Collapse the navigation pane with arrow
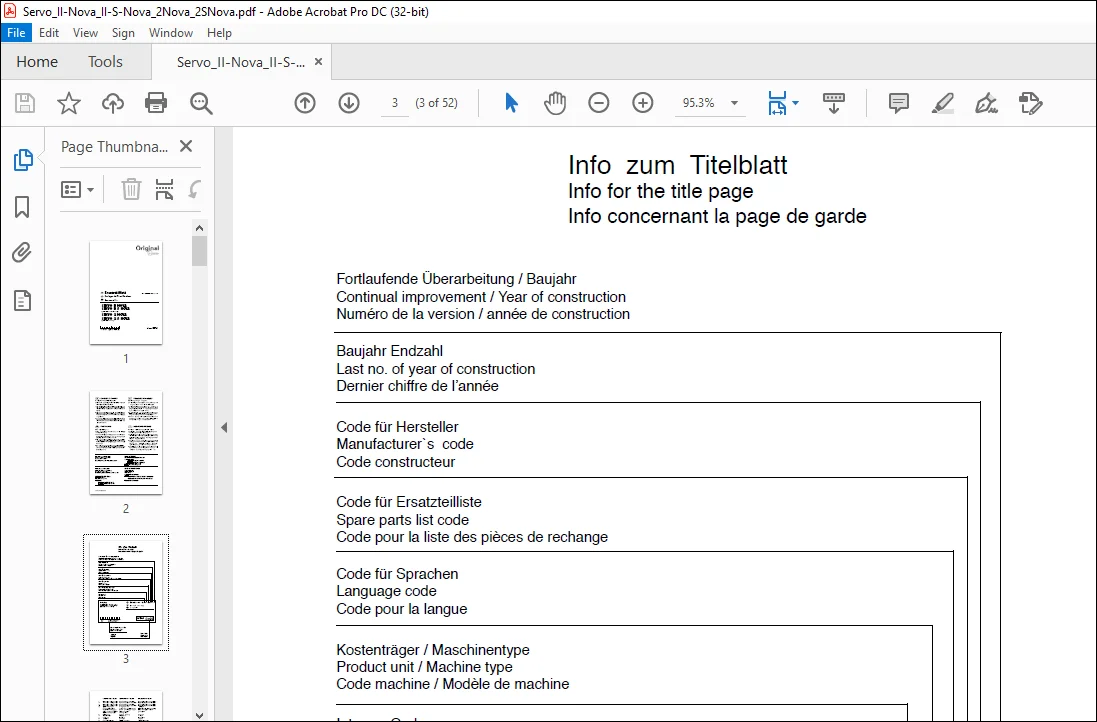Screen dimensions: 1097x722 [x=224, y=427]
